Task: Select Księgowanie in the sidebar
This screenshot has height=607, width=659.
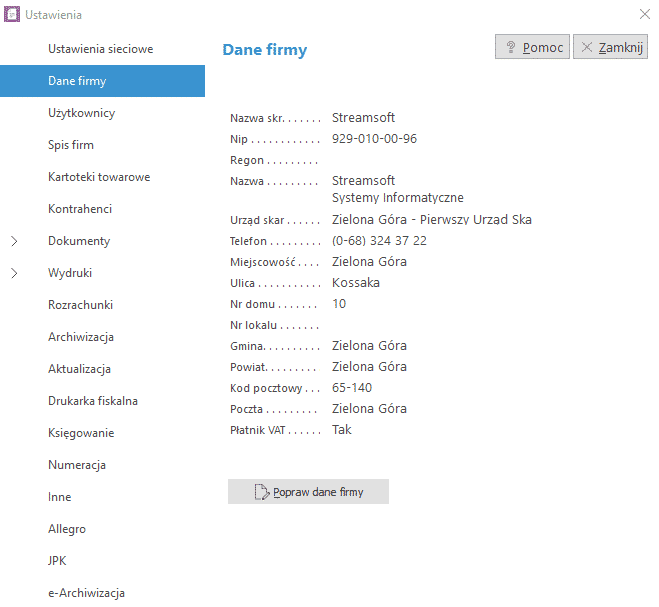Action: [x=81, y=433]
